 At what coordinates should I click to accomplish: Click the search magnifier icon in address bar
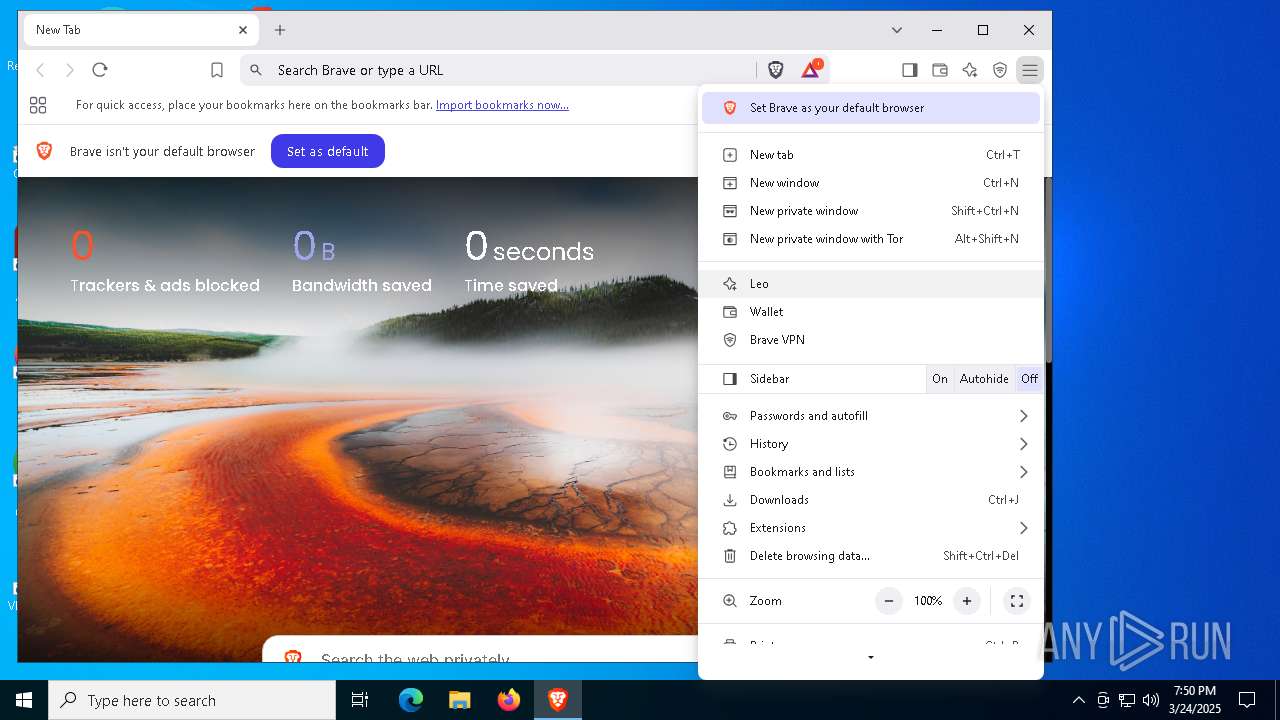[x=256, y=70]
